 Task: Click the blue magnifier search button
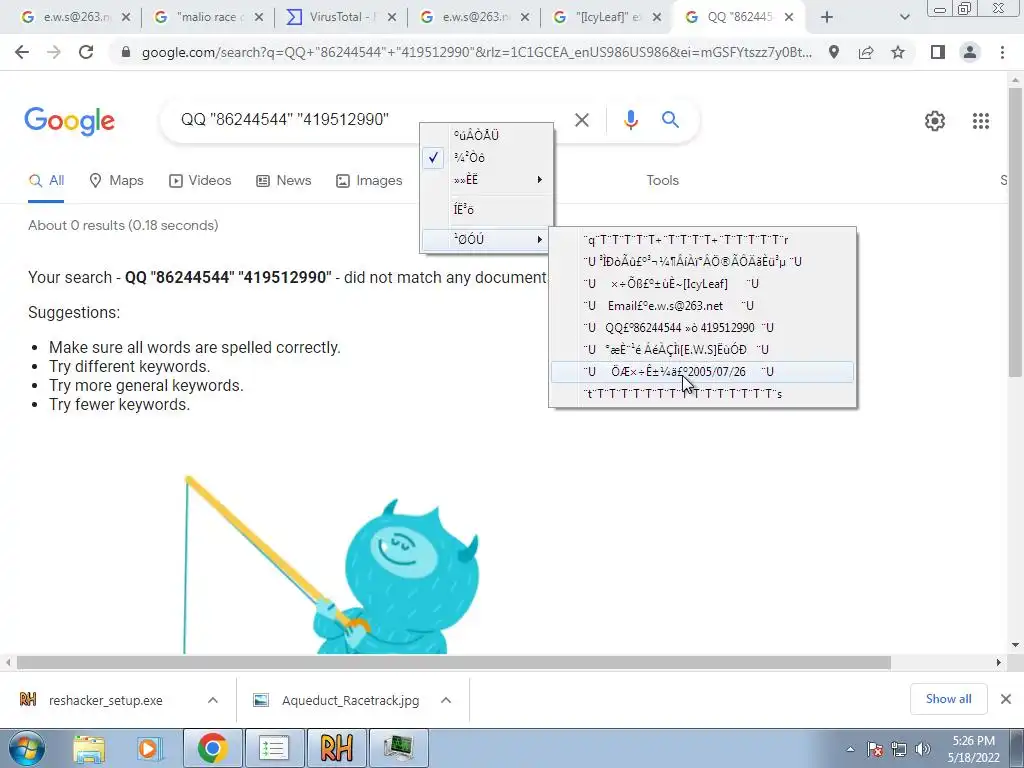[x=670, y=120]
